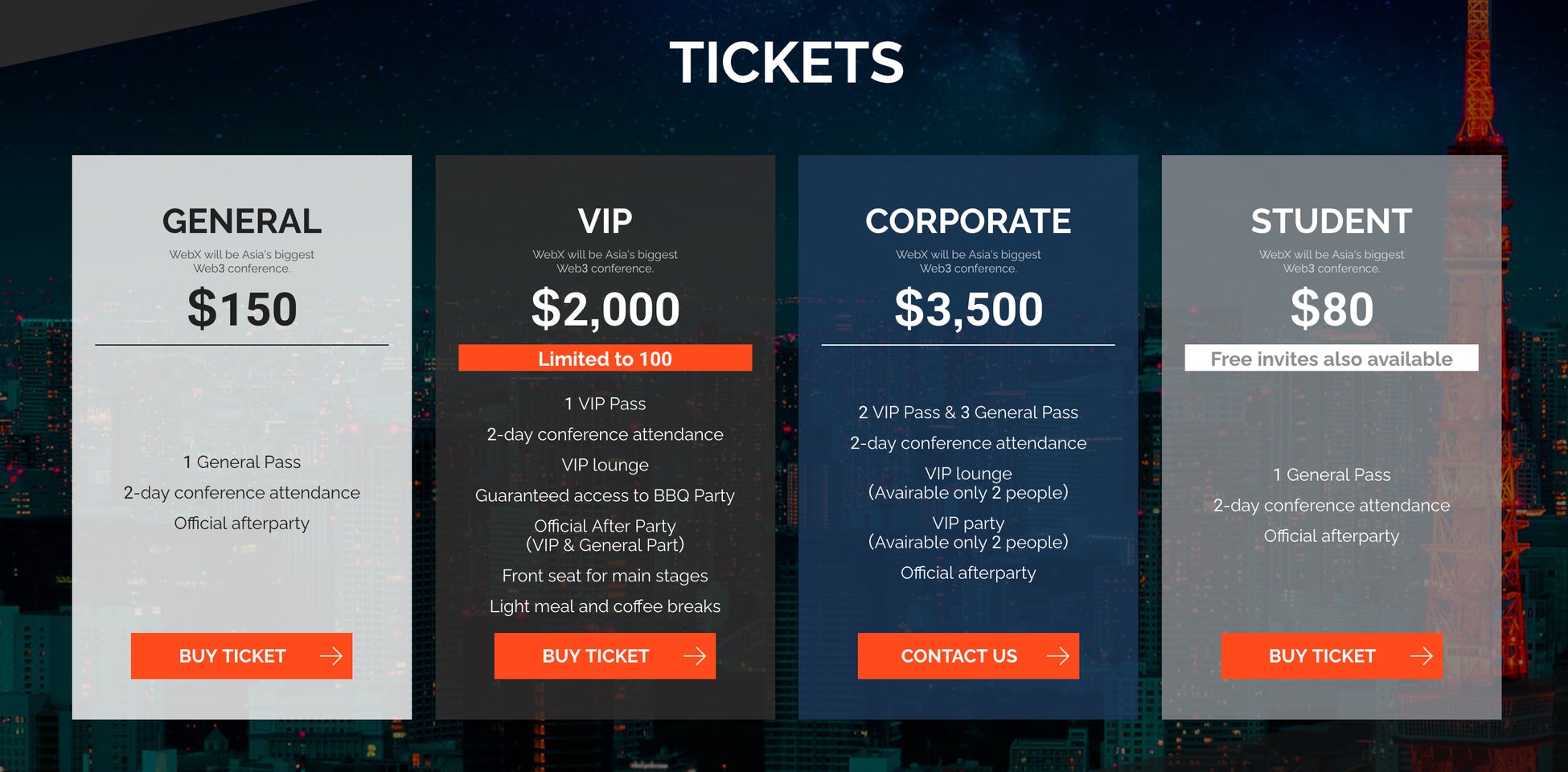The width and height of the screenshot is (1568, 772).
Task: Click the arrow icon on VIP's Buy Ticket
Action: tap(695, 656)
